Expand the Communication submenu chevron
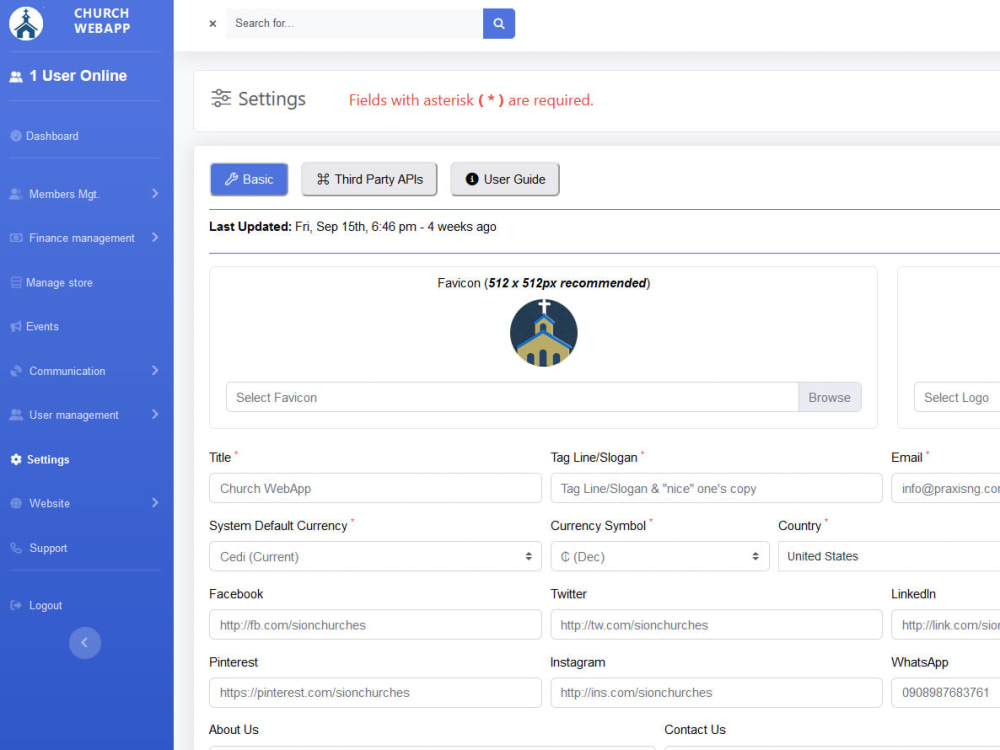Viewport: 1000px width, 750px height. coord(155,370)
